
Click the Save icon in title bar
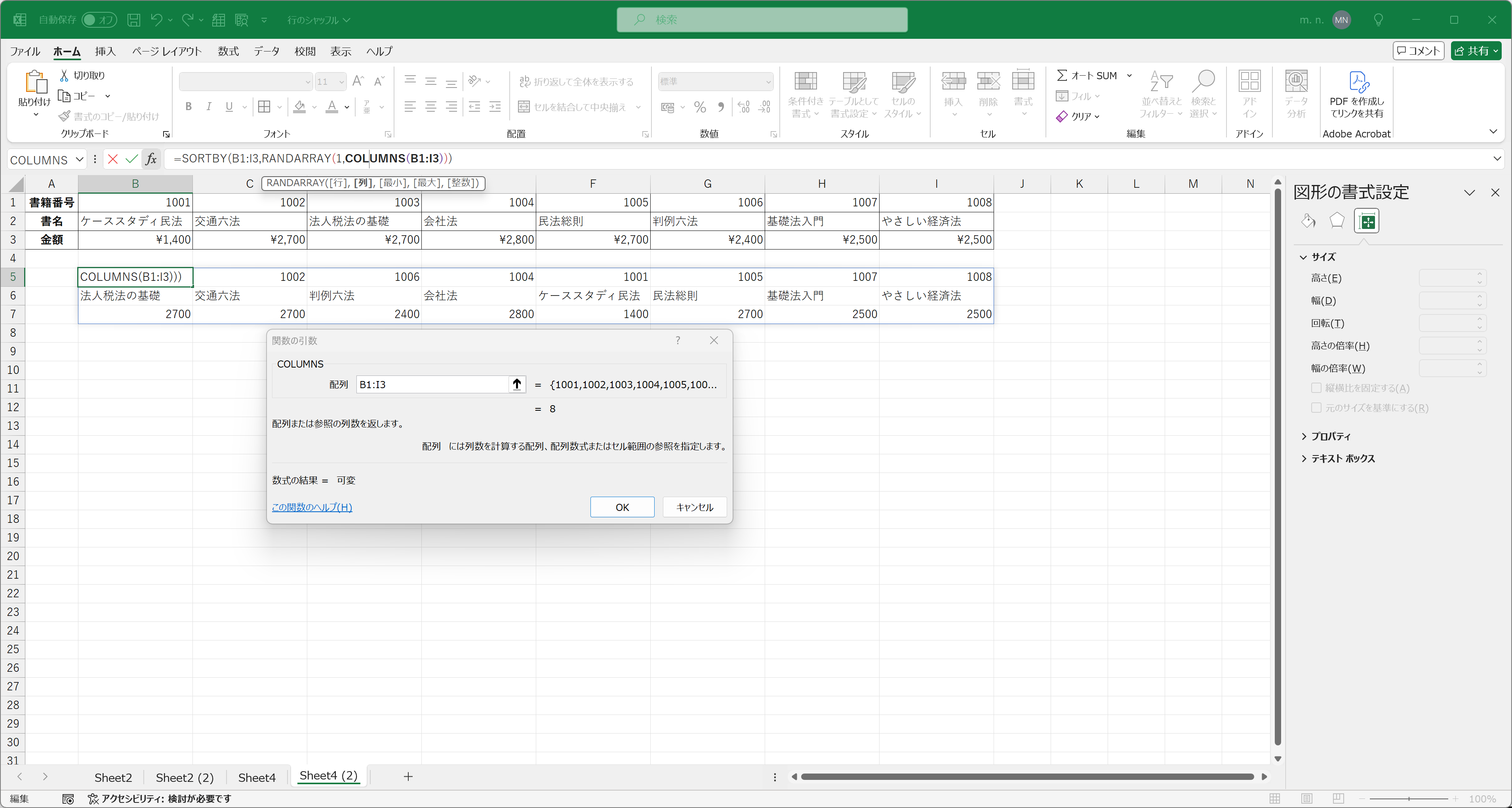(134, 19)
